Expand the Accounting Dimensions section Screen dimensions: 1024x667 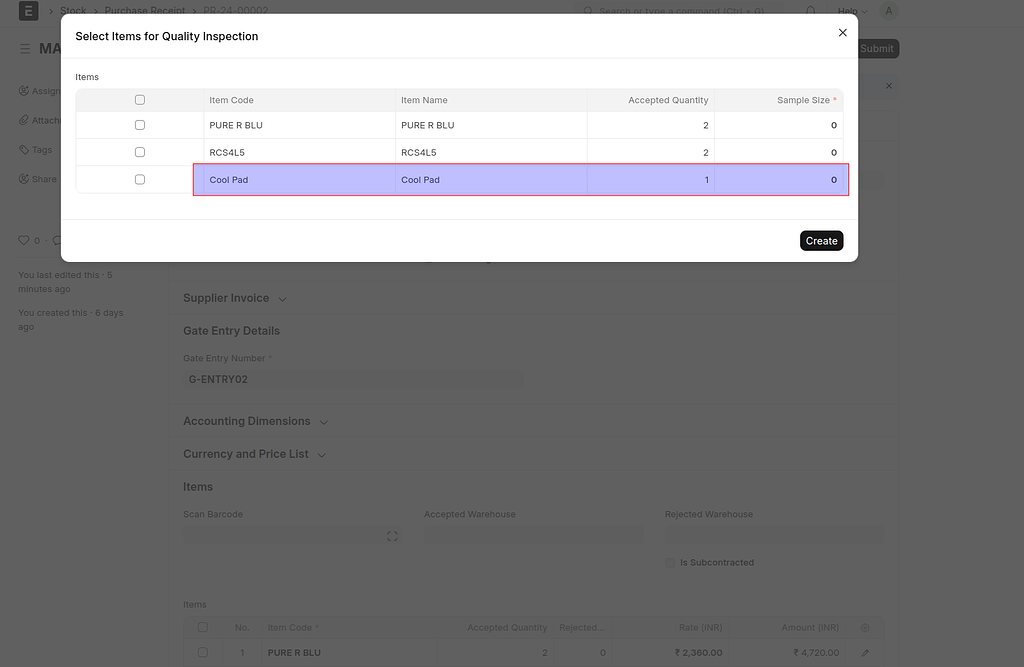323,421
